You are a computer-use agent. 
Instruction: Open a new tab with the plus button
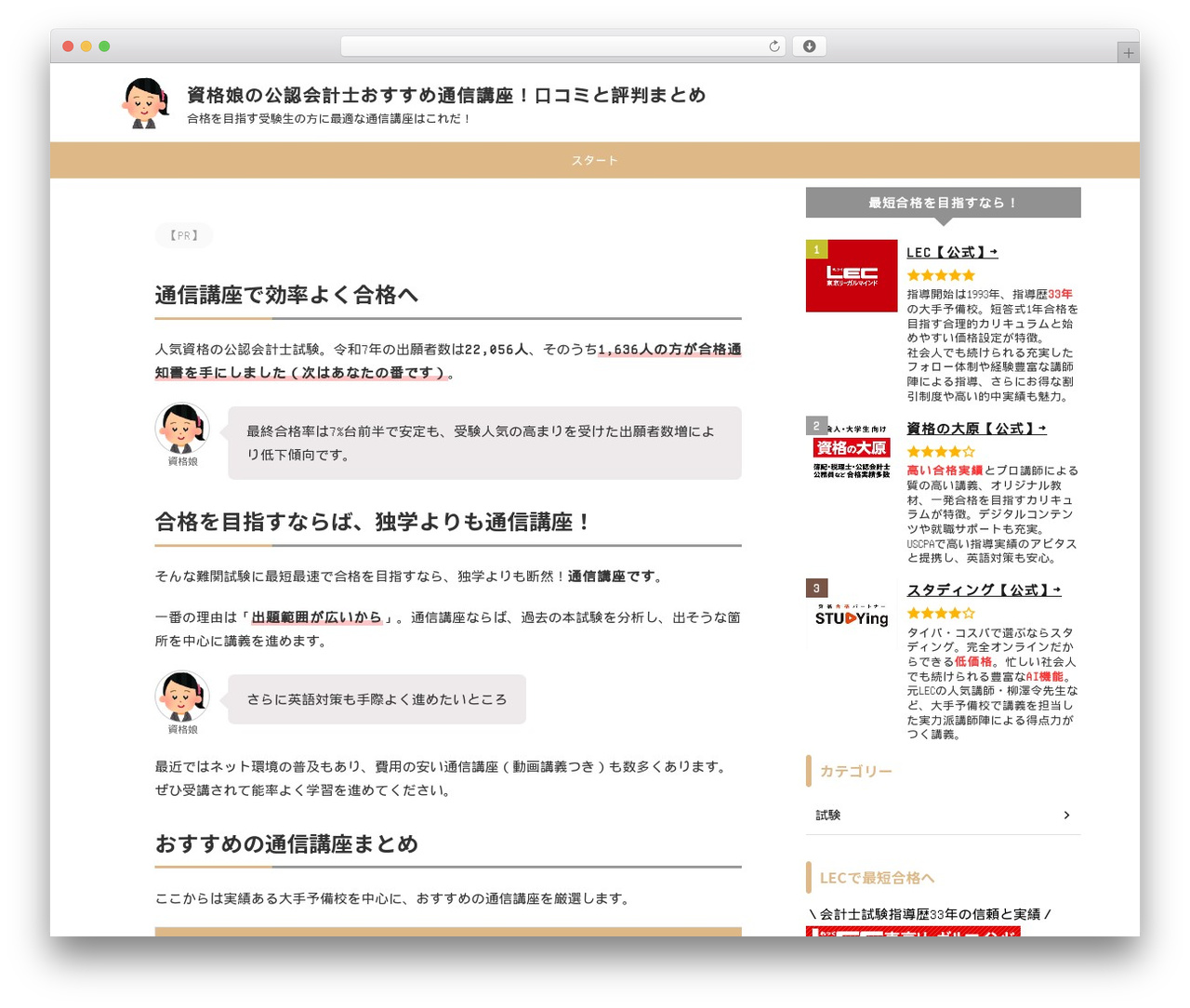[x=1128, y=53]
